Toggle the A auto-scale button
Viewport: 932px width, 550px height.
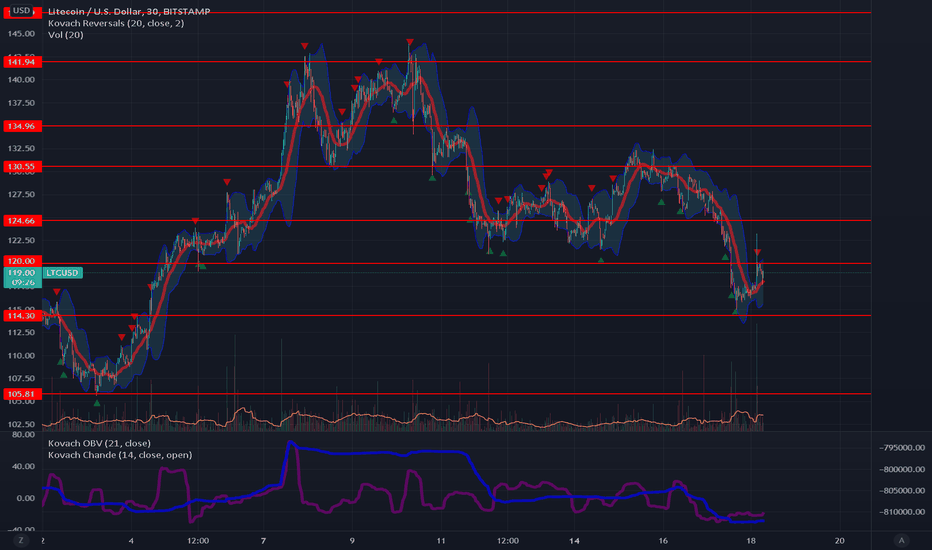(x=901, y=540)
